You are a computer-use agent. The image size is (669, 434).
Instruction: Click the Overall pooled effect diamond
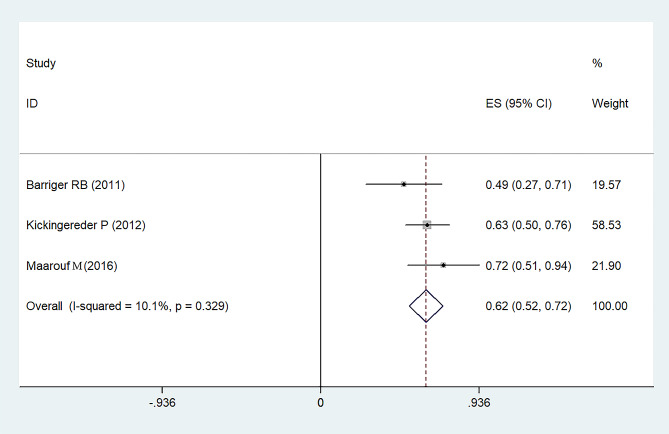[426, 305]
